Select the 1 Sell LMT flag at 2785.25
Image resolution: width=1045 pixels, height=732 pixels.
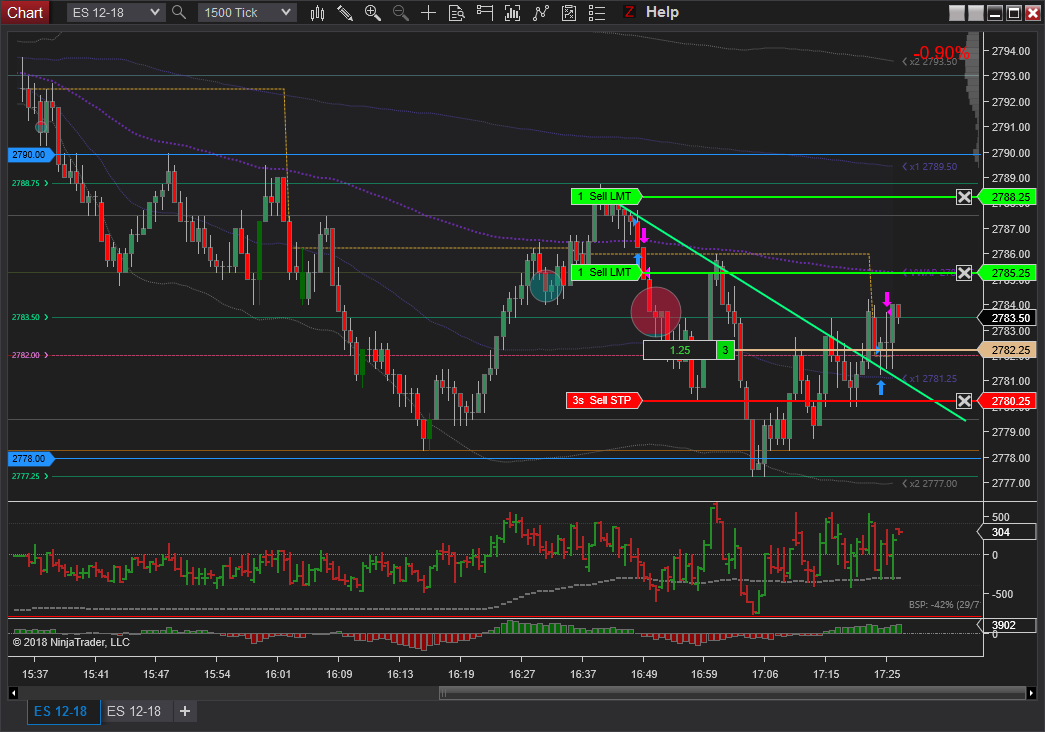pyautogui.click(x=606, y=273)
